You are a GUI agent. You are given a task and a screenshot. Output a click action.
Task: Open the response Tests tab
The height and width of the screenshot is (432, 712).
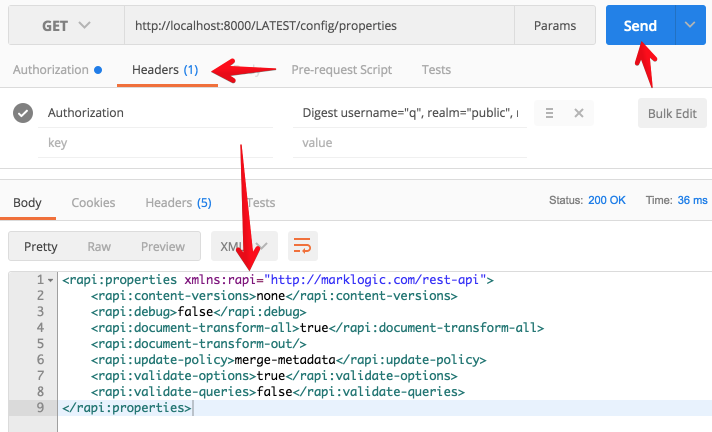[x=261, y=203]
